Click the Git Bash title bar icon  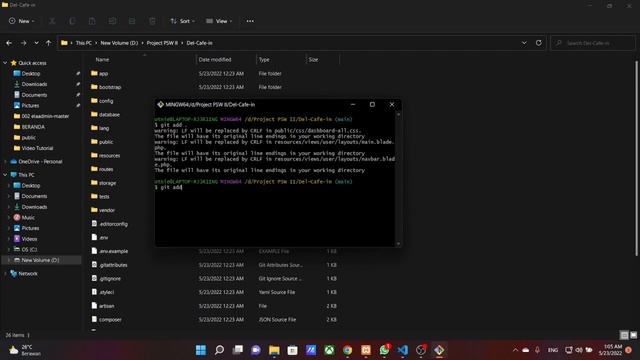click(x=160, y=104)
